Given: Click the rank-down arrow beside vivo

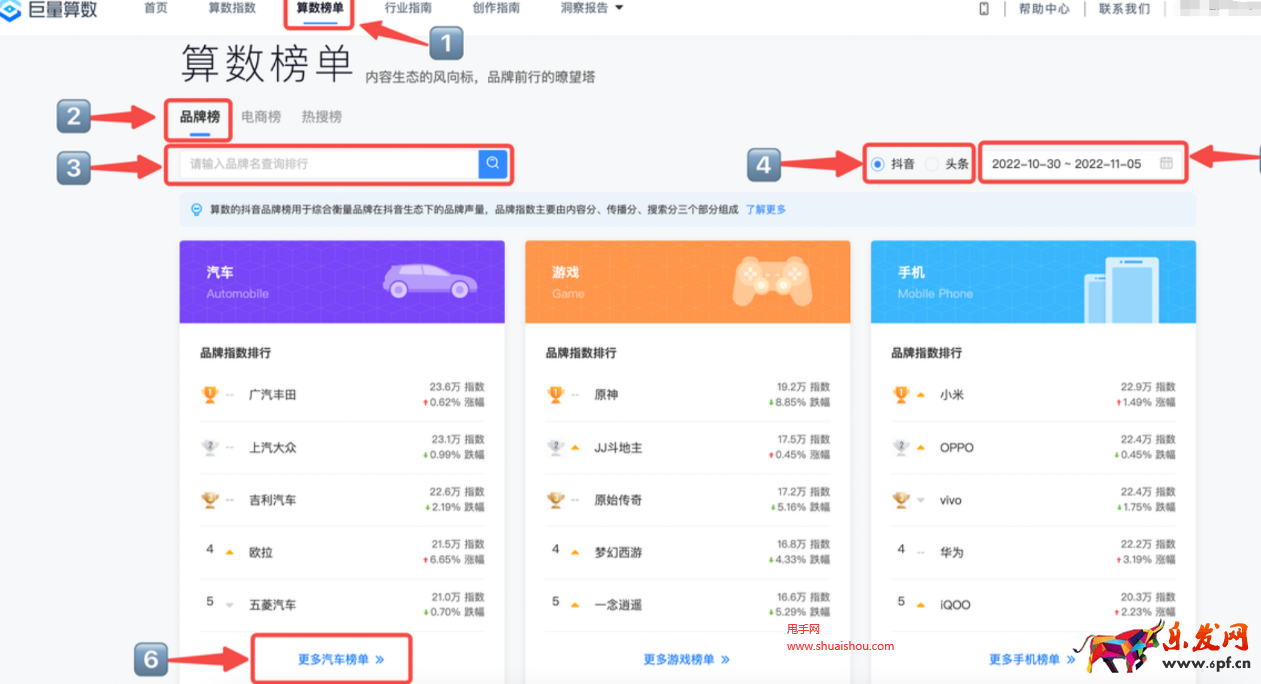Looking at the screenshot, I should click(x=921, y=500).
